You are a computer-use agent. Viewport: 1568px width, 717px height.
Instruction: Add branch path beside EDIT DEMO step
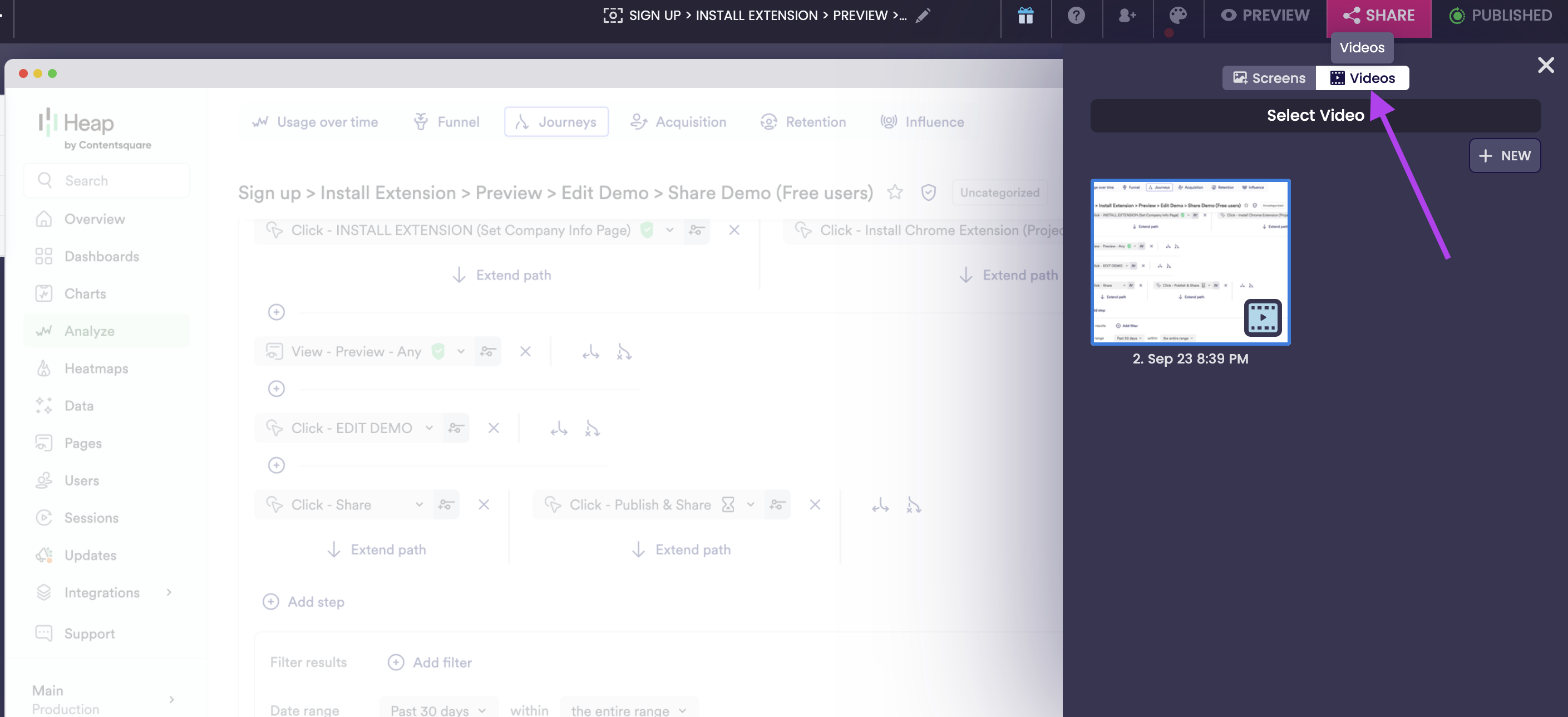[559, 428]
